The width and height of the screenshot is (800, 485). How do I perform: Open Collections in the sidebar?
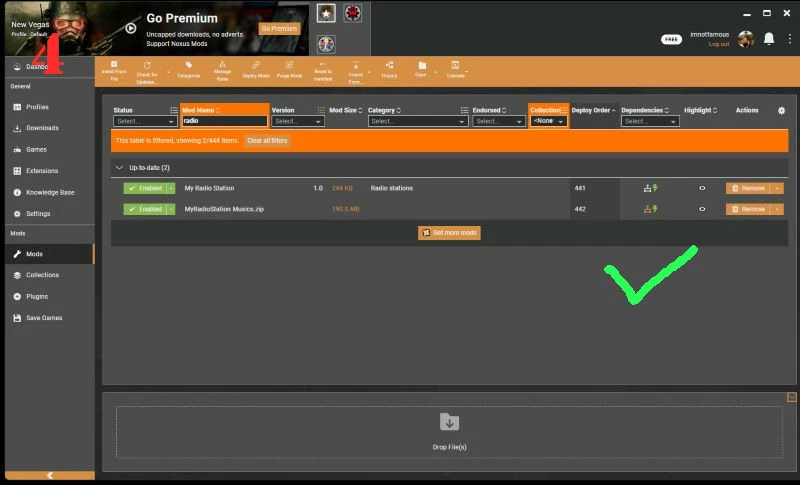pyautogui.click(x=50, y=275)
